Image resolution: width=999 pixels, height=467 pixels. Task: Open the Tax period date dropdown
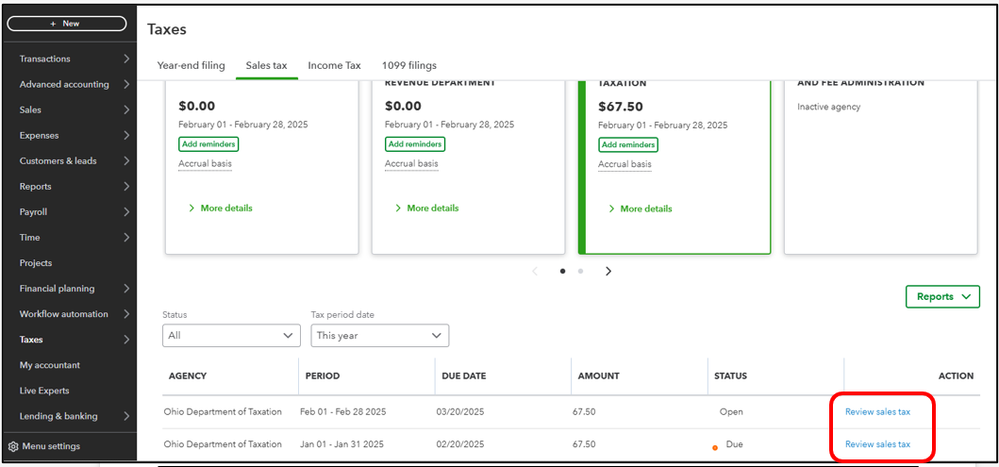click(380, 336)
